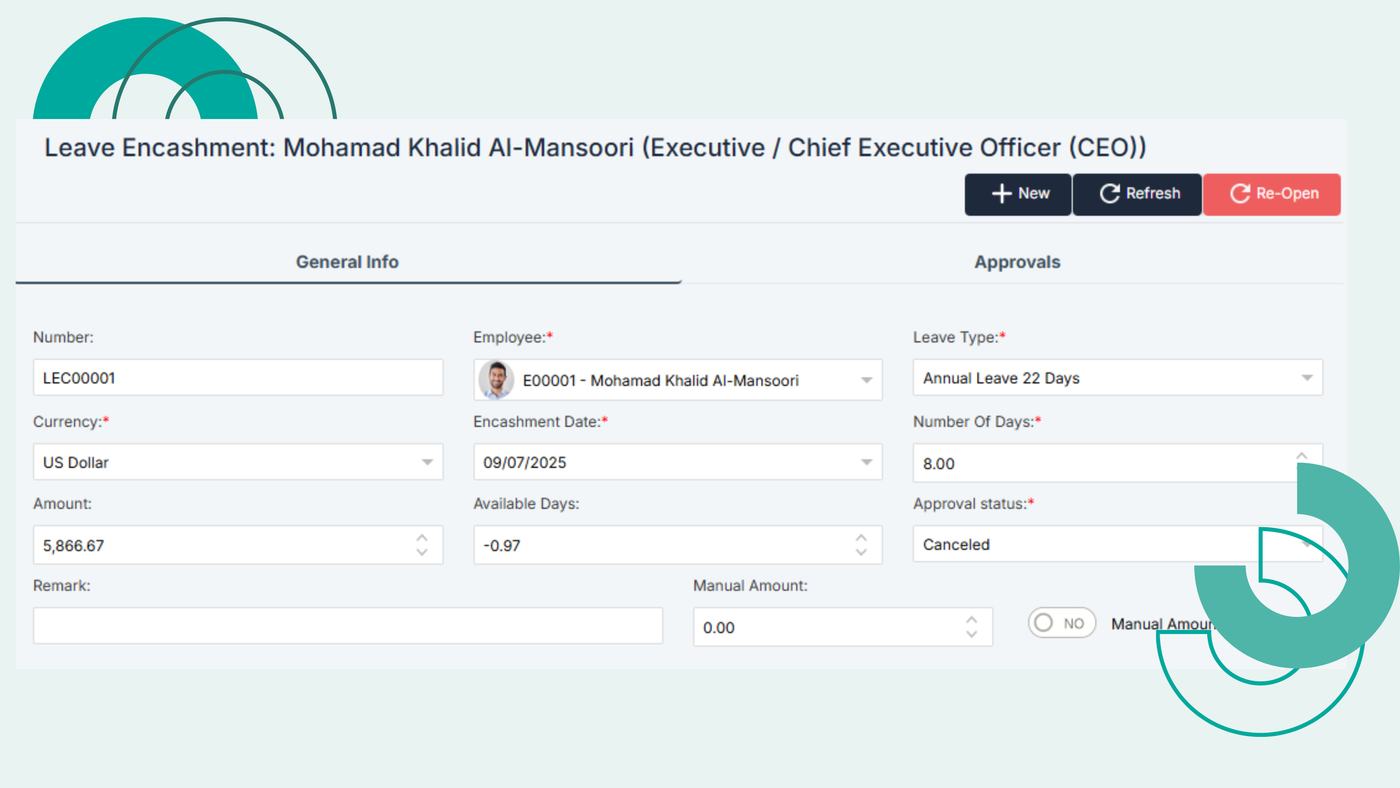Image resolution: width=1400 pixels, height=788 pixels.
Task: Click the employee profile photo
Action: pos(496,380)
